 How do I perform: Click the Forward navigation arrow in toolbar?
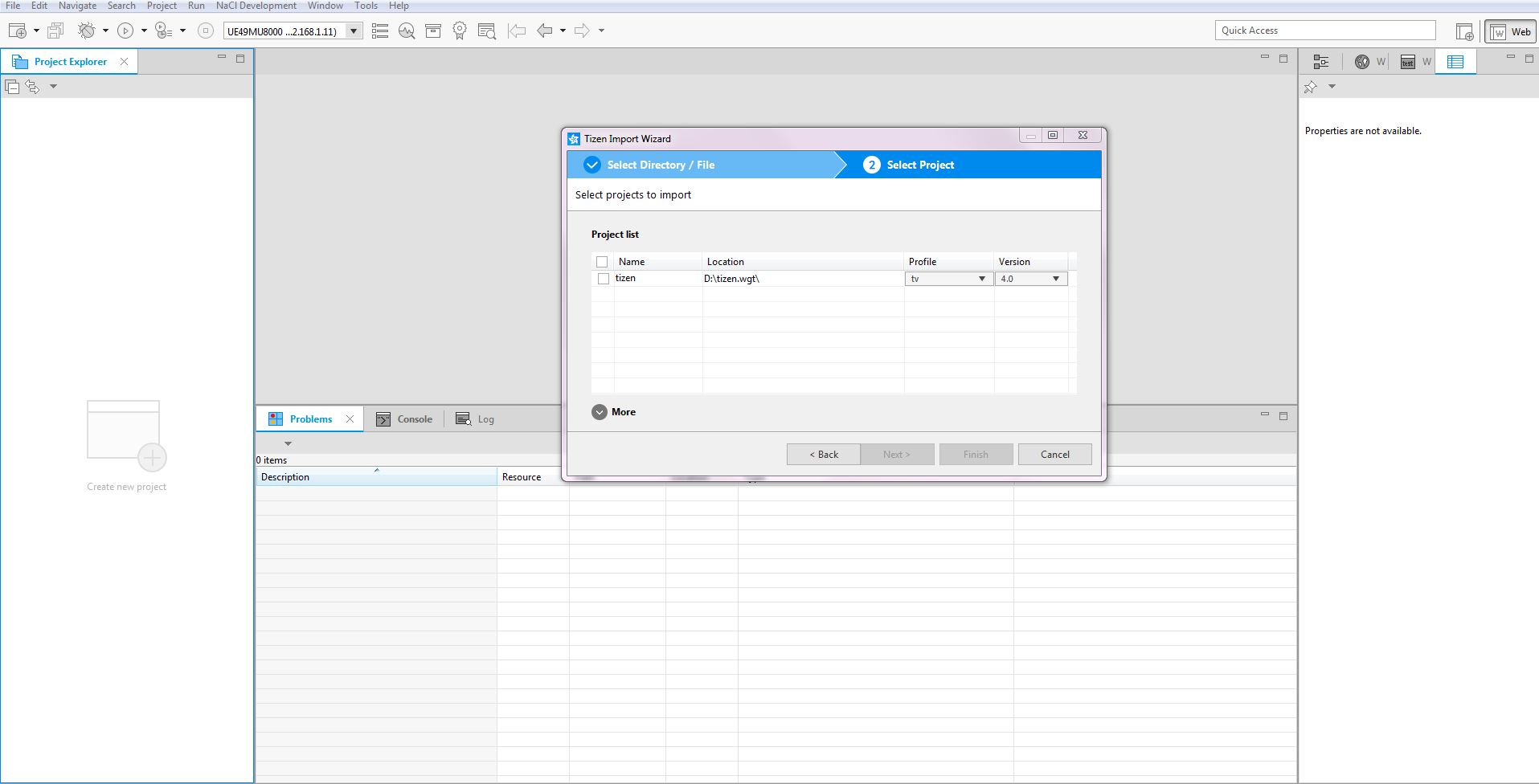pos(582,31)
